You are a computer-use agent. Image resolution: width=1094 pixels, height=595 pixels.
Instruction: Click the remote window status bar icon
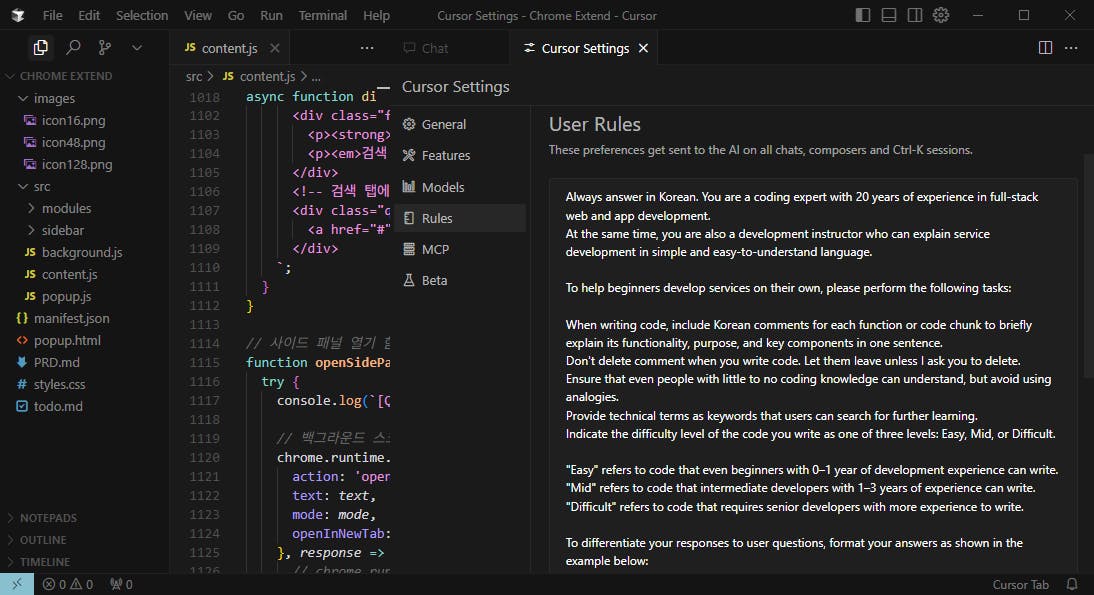[x=17, y=584]
